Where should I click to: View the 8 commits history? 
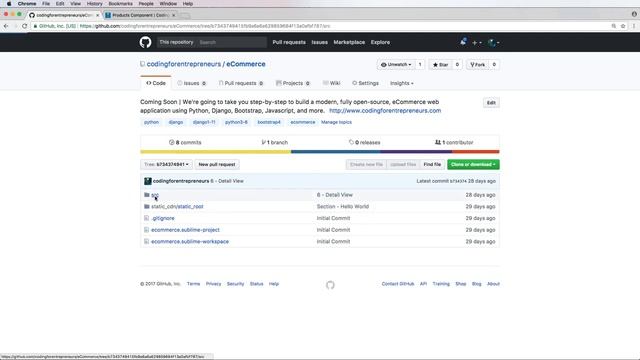[185, 142]
